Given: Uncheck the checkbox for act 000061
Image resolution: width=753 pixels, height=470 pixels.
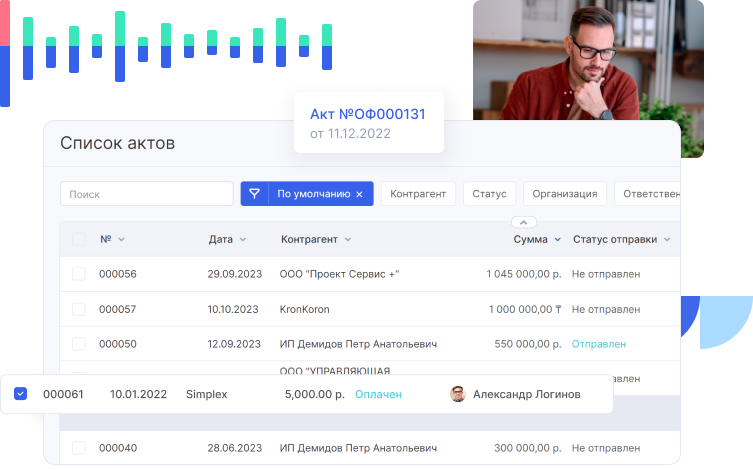Looking at the screenshot, I should (x=21, y=394).
